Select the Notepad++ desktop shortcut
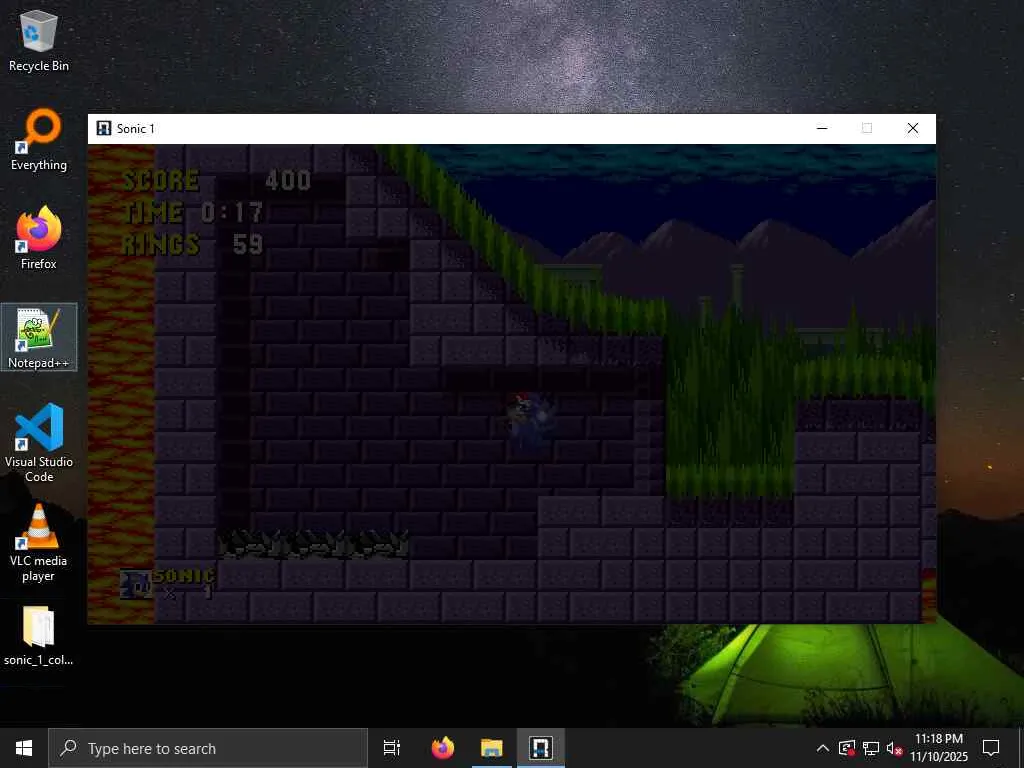 click(x=39, y=338)
